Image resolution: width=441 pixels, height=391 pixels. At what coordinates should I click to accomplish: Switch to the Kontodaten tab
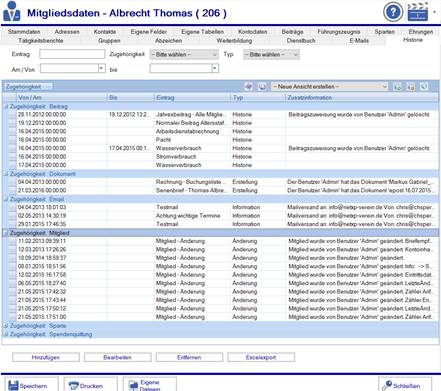click(x=252, y=32)
